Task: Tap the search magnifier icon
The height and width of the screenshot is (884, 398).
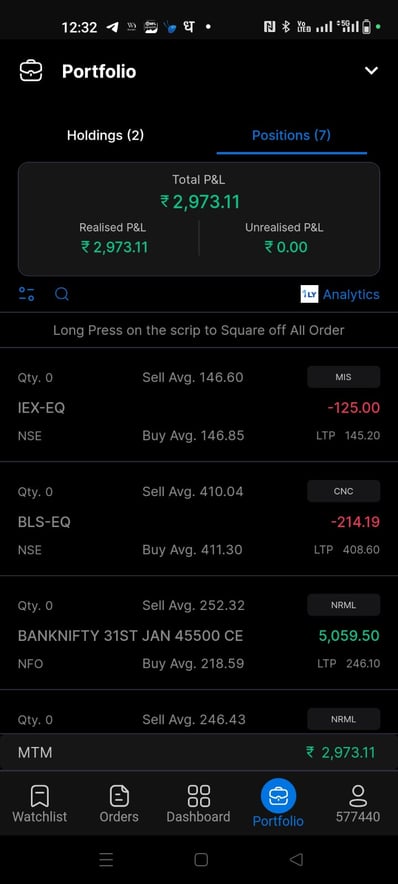Action: tap(62, 294)
